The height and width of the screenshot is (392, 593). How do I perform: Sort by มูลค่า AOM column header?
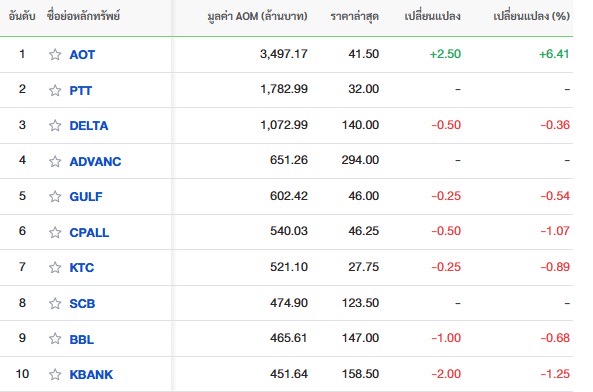(x=257, y=17)
